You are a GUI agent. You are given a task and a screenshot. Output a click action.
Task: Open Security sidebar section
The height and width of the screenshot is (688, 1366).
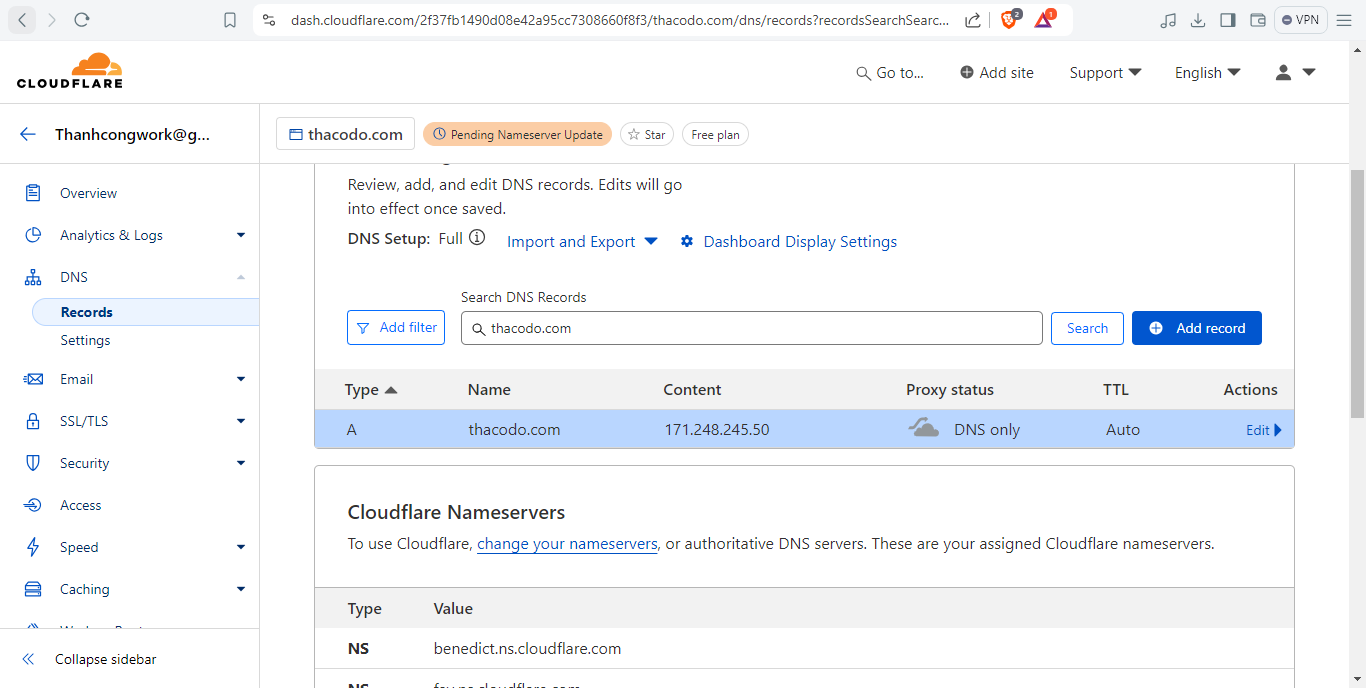click(84, 463)
